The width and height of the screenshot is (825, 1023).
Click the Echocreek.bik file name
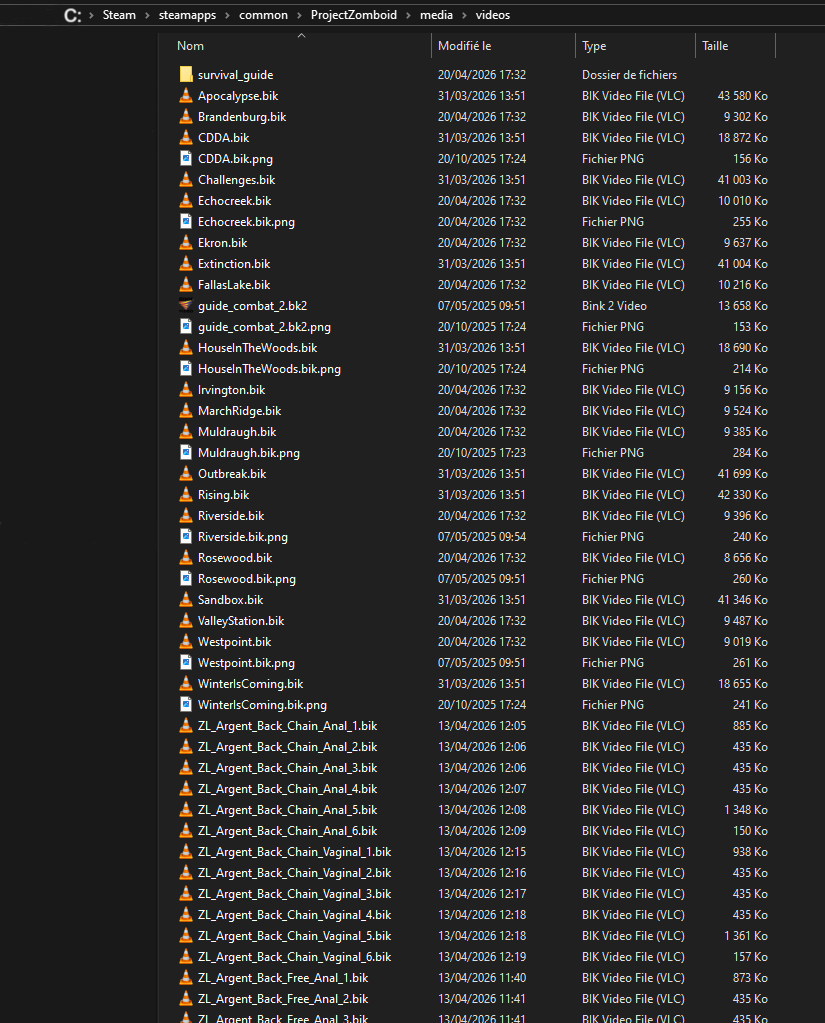pyautogui.click(x=234, y=200)
